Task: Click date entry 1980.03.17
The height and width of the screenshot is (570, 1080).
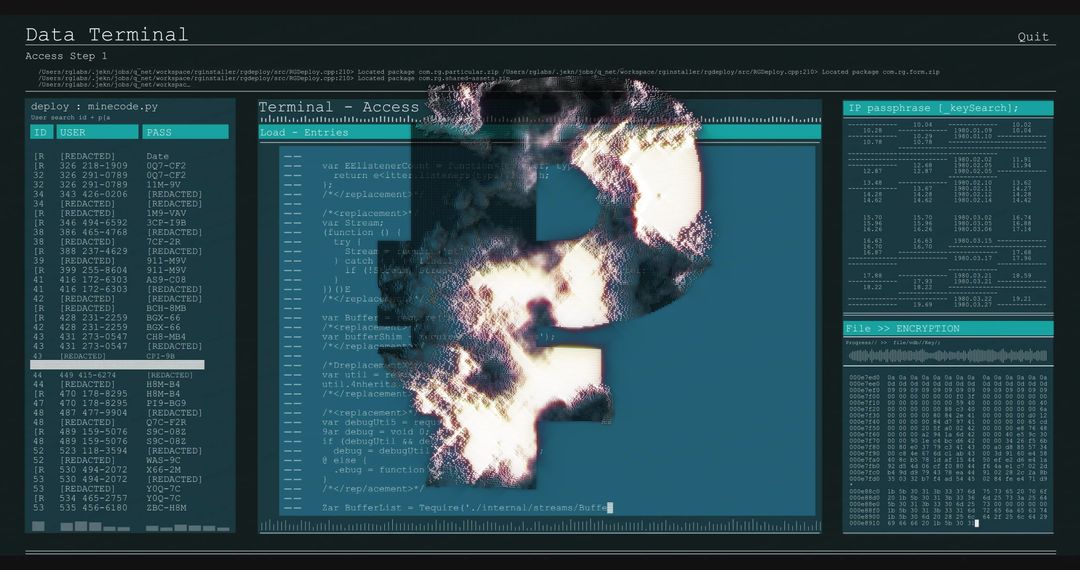Action: pos(973,257)
